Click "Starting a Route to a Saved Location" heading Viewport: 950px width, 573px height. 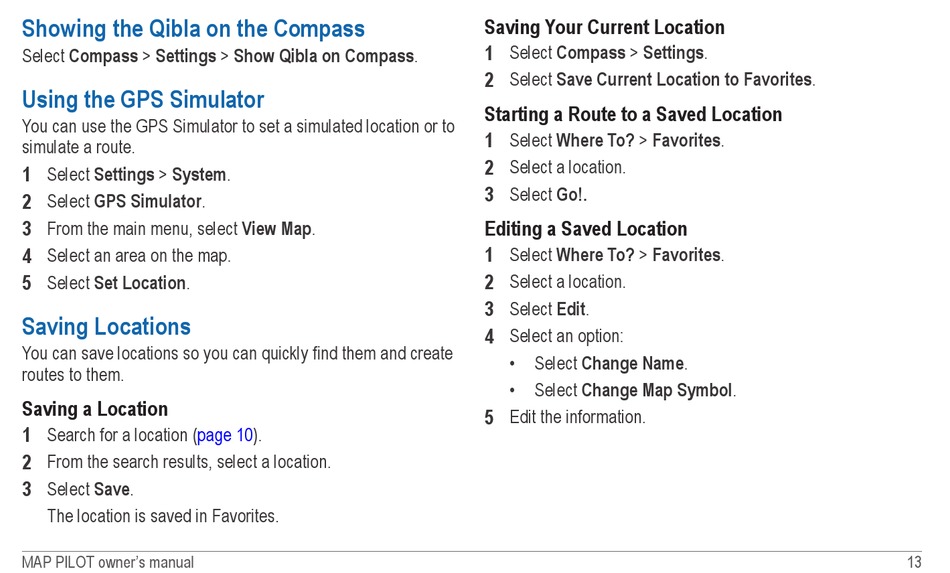tap(633, 114)
